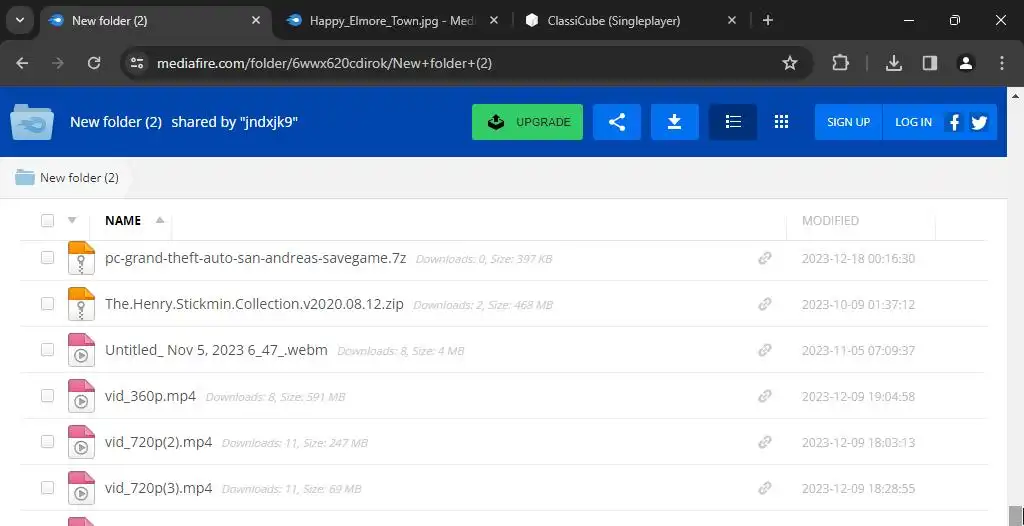Open the selection dropdown arrow beside header checkbox

pos(72,220)
